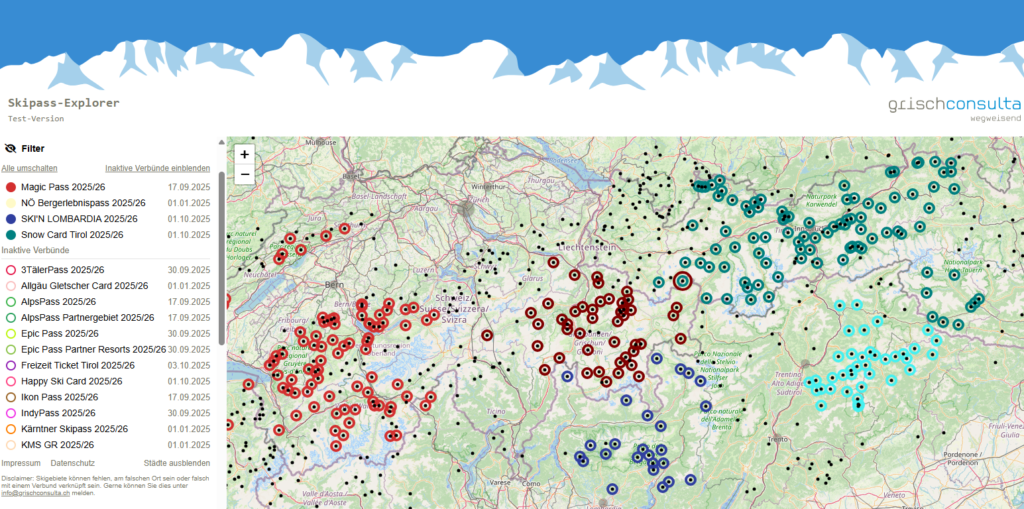Toggle the Magic Pass 2025/26 red circle
The height and width of the screenshot is (509, 1024).
[10, 187]
